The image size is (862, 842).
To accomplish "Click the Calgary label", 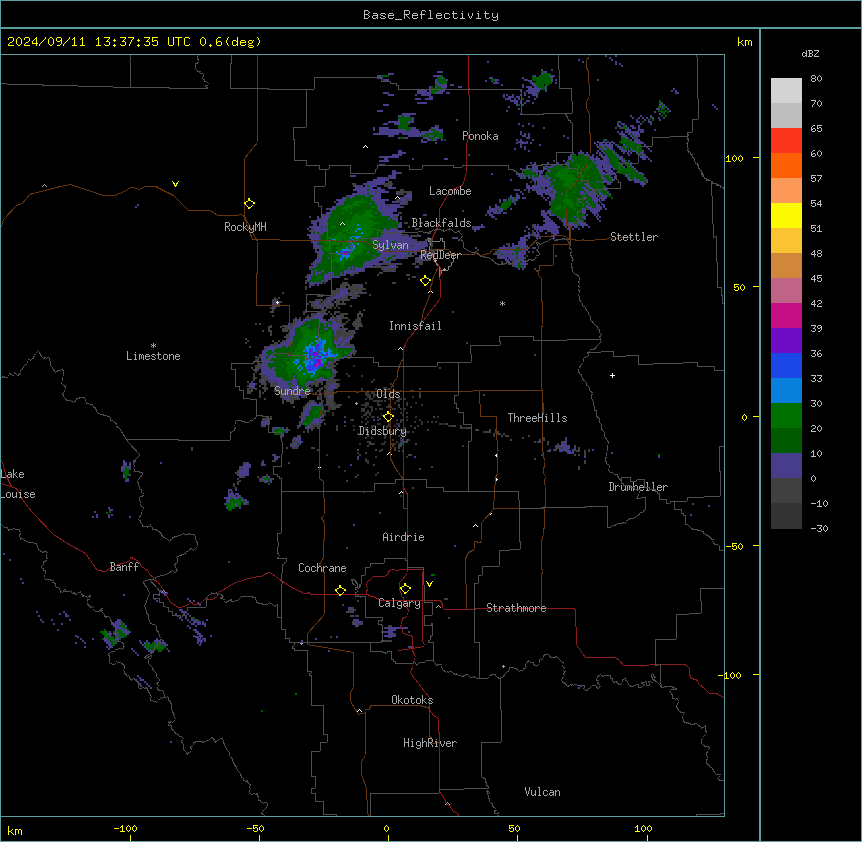I will tap(399, 603).
